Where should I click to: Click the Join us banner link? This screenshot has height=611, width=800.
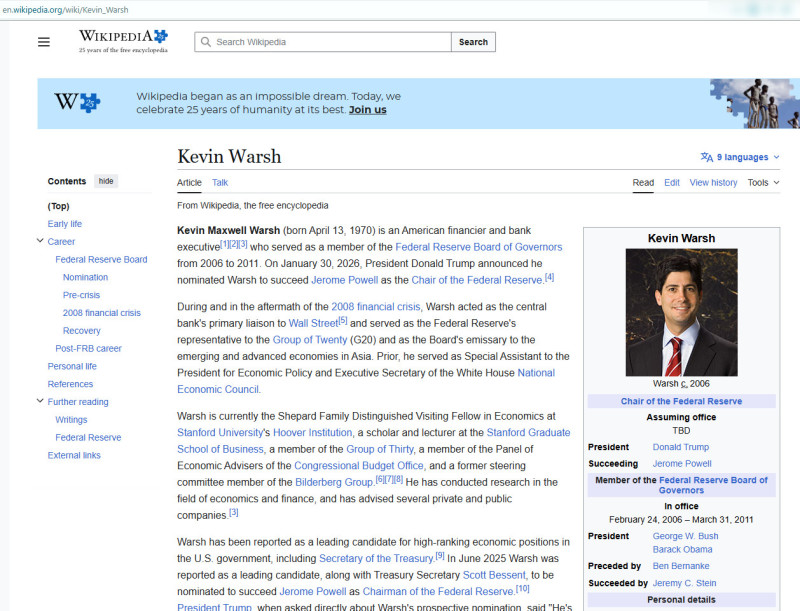[367, 110]
